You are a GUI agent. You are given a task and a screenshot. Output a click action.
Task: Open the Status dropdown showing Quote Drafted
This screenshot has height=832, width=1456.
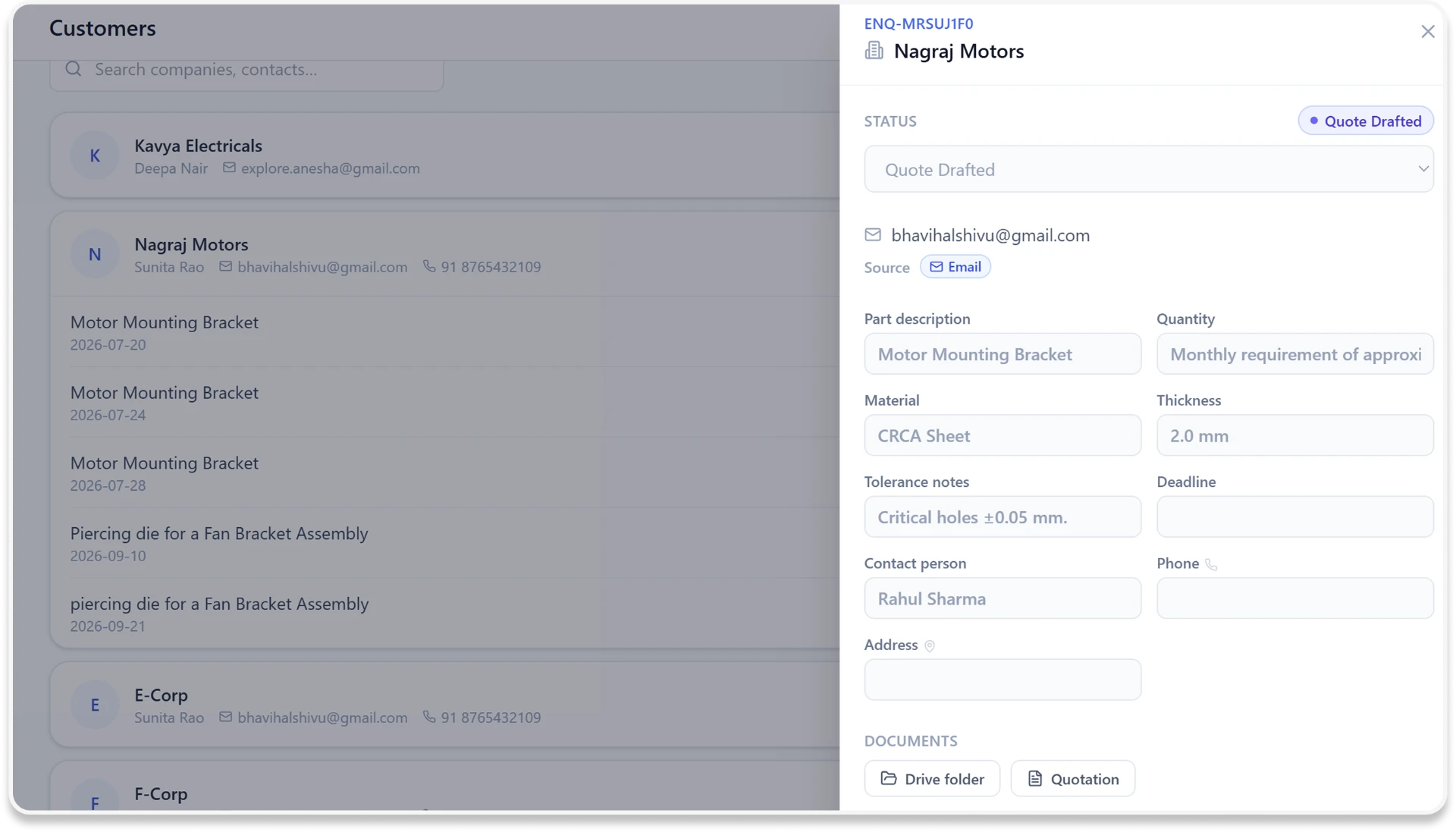click(x=1149, y=169)
